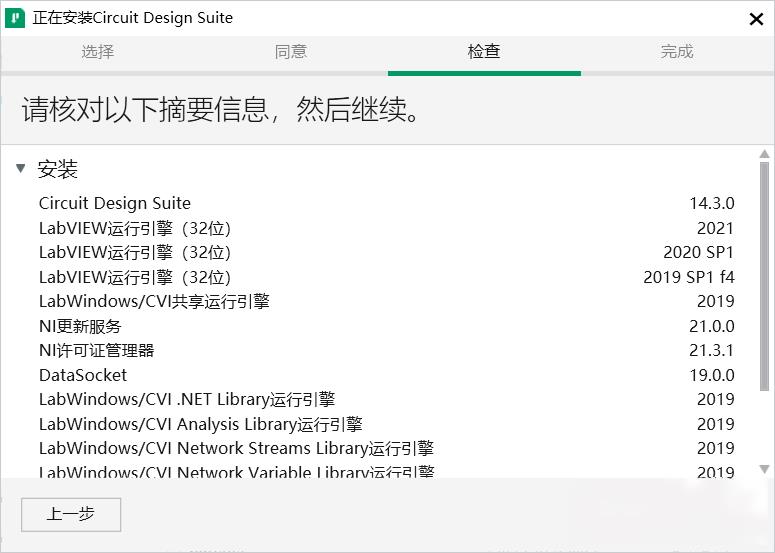Click the 正在安装Circuit Design Suite window title

coord(132,18)
